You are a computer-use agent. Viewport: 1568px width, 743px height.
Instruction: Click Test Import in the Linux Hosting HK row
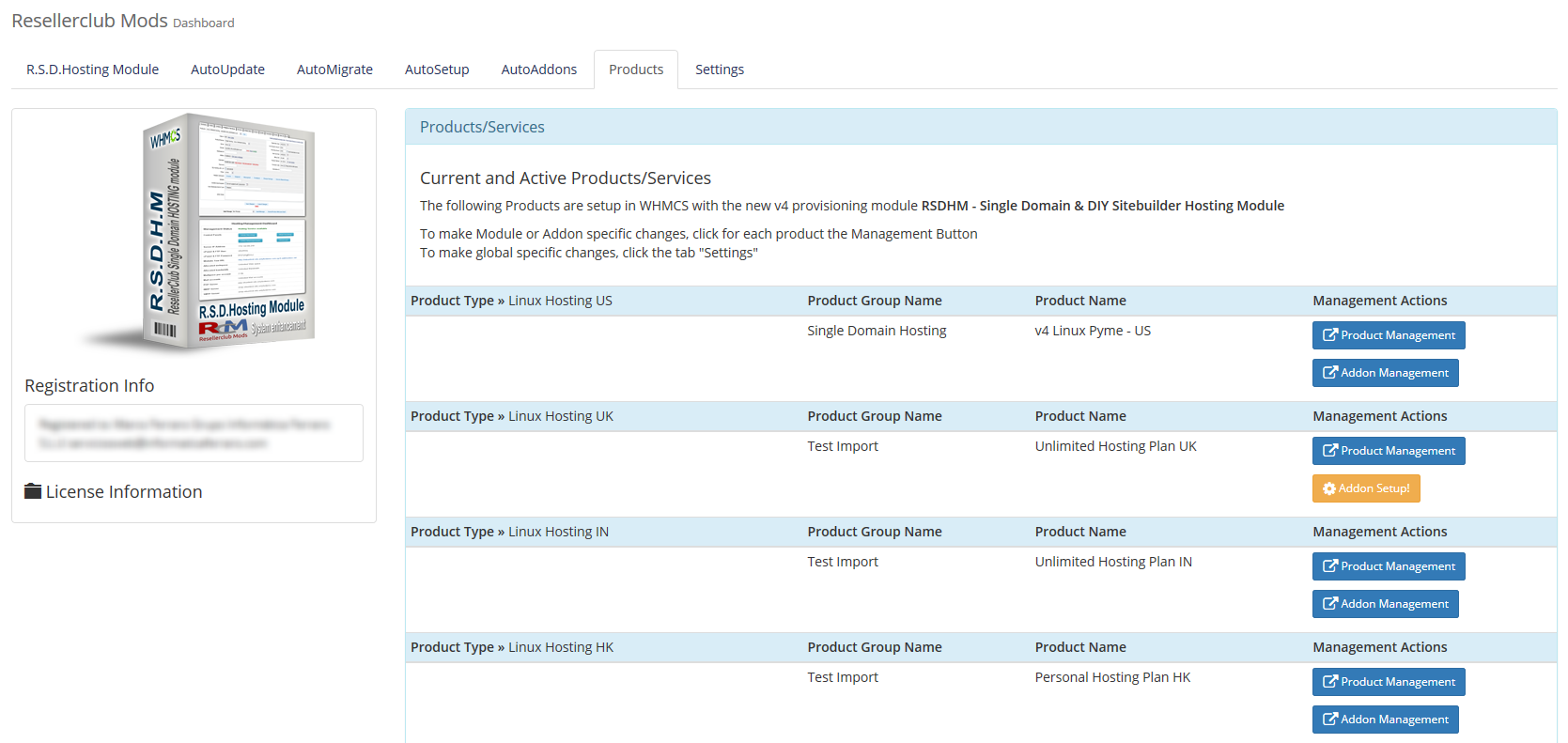(x=843, y=677)
